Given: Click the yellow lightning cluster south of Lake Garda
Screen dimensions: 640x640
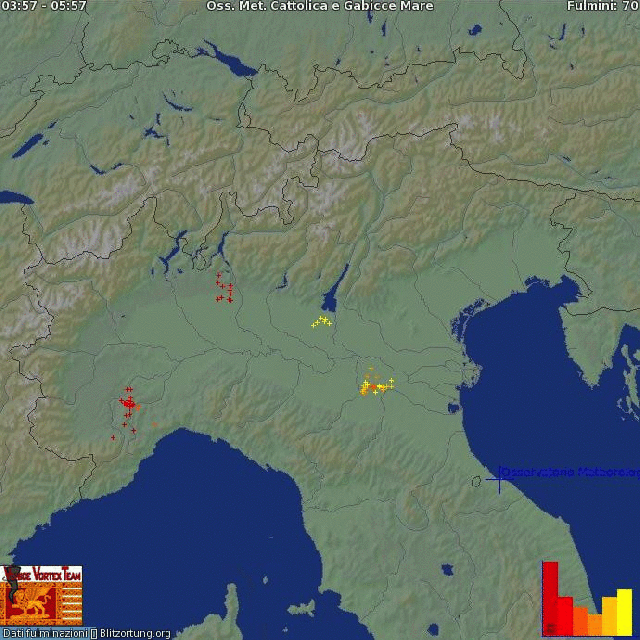Looking at the screenshot, I should coord(321,321).
